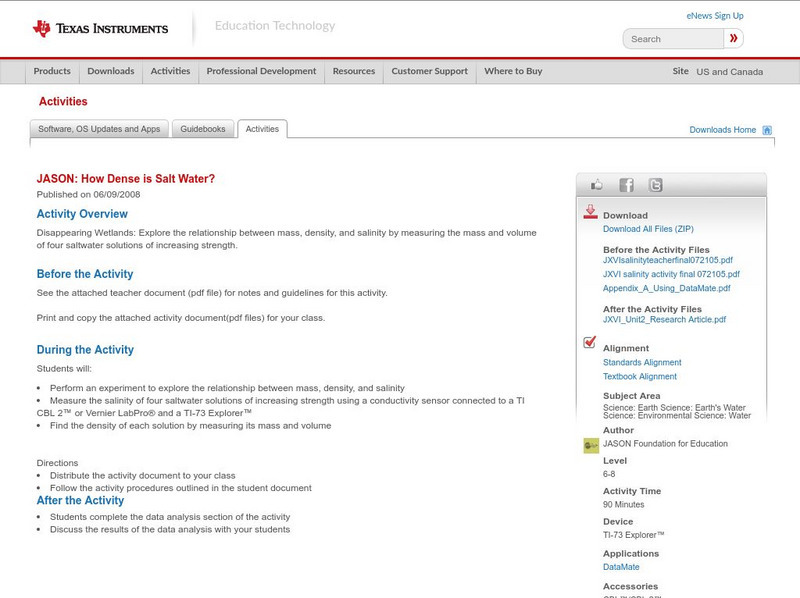Open JXVIsalinityteacherfinal072105.pdf
The height and width of the screenshot is (598, 800).
point(668,260)
